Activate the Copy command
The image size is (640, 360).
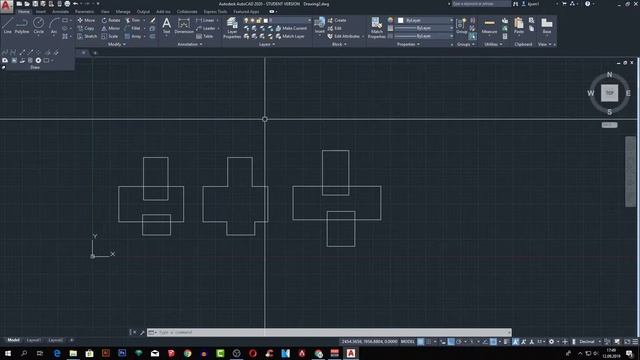[x=86, y=28]
